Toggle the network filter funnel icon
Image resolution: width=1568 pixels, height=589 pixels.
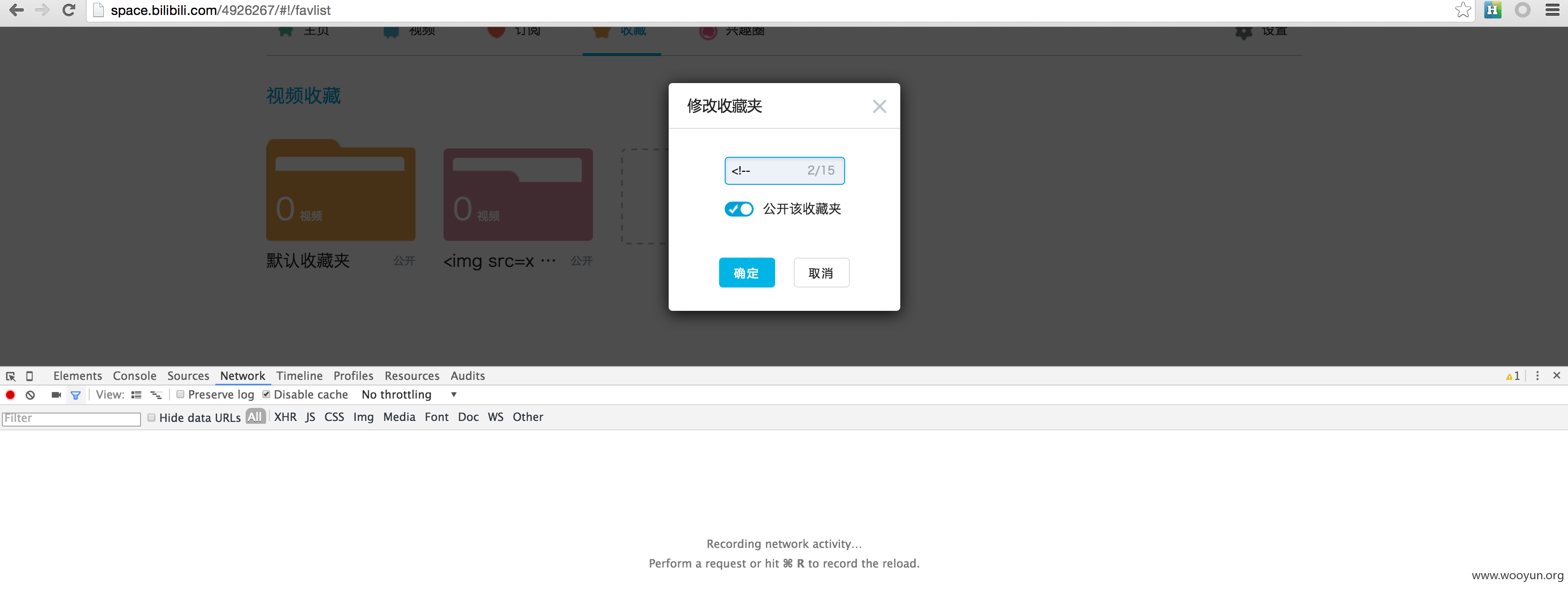[x=76, y=395]
